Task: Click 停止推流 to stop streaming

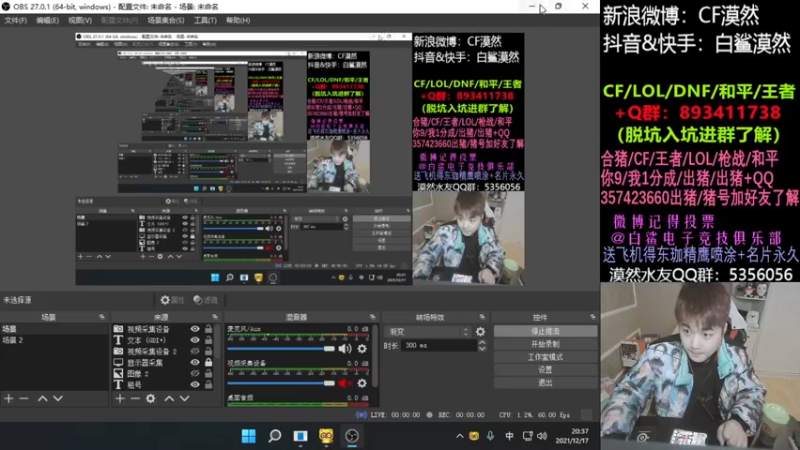Action: (x=545, y=332)
